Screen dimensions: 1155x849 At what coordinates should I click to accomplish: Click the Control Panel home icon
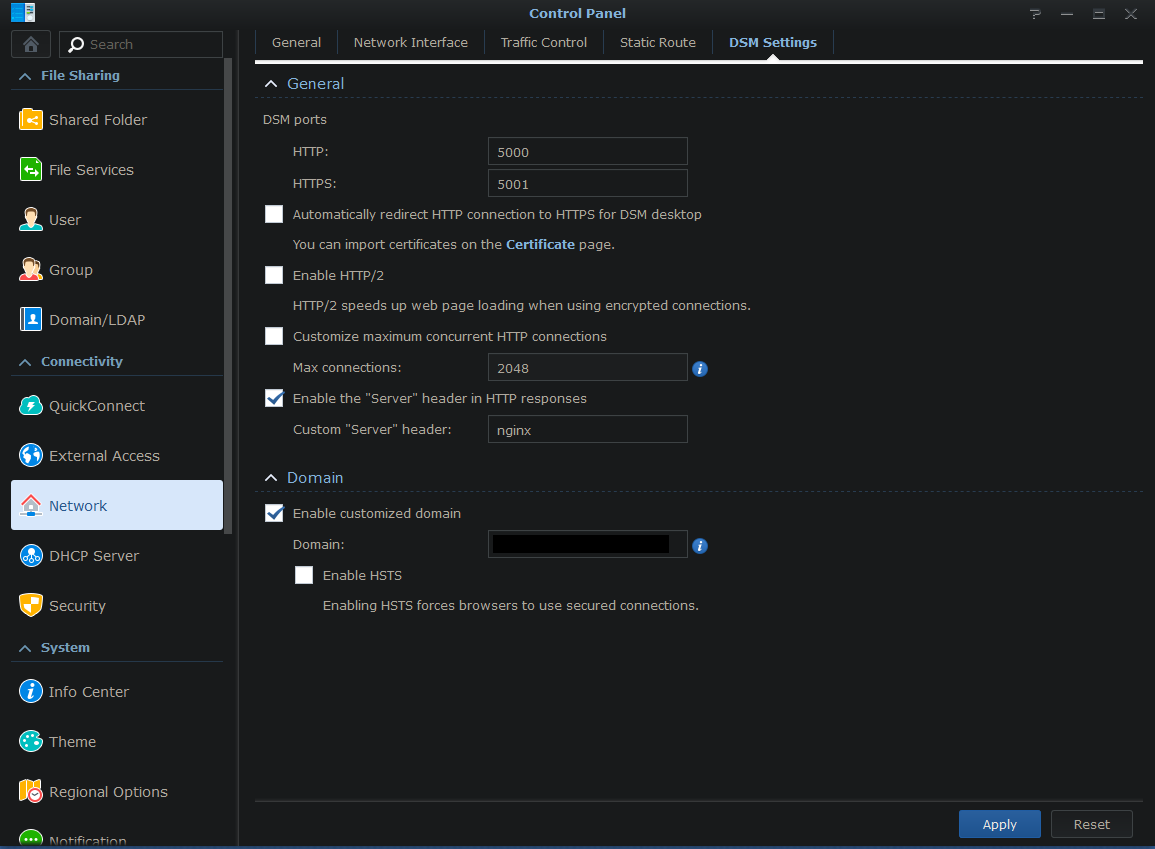tap(31, 44)
